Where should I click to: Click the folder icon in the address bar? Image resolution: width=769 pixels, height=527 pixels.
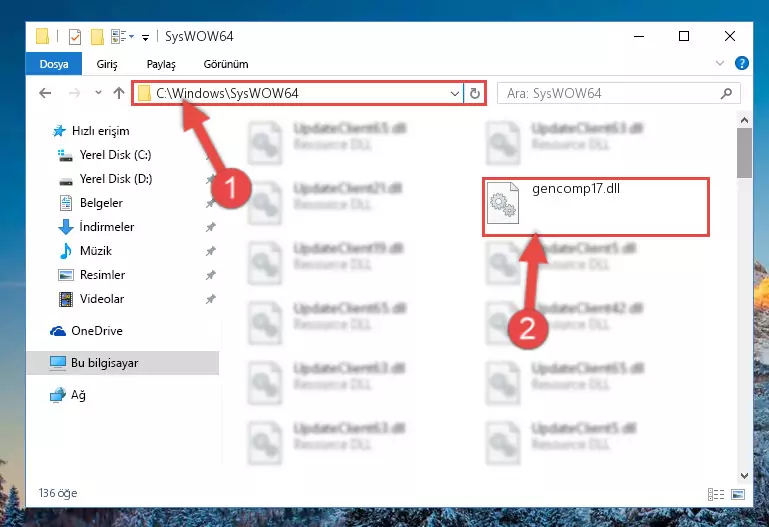(x=144, y=93)
